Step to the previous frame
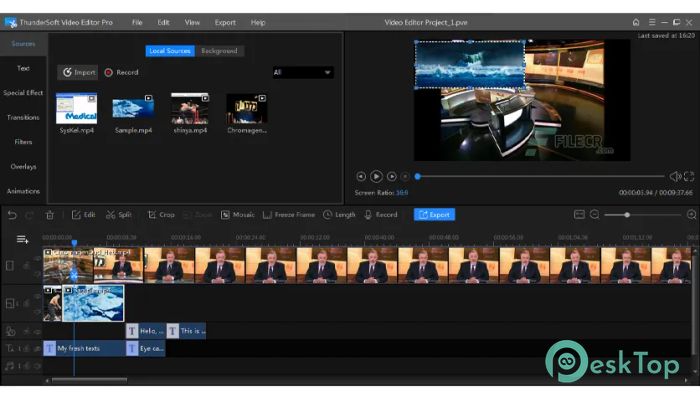Screen dimensions: 700x400 click(361, 176)
